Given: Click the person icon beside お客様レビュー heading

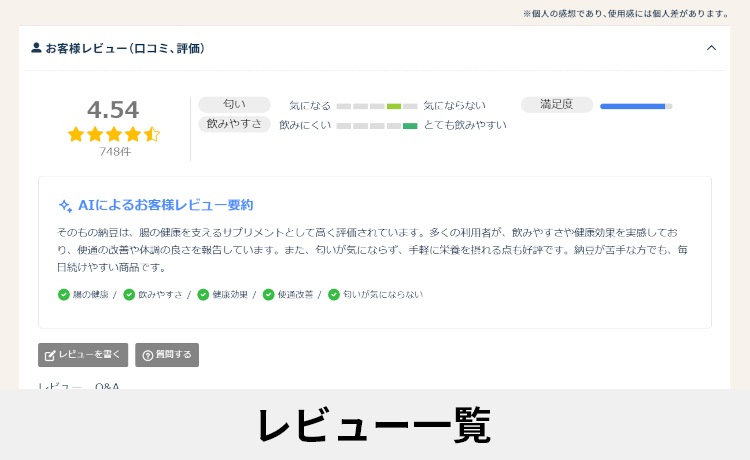Looking at the screenshot, I should click(36, 48).
